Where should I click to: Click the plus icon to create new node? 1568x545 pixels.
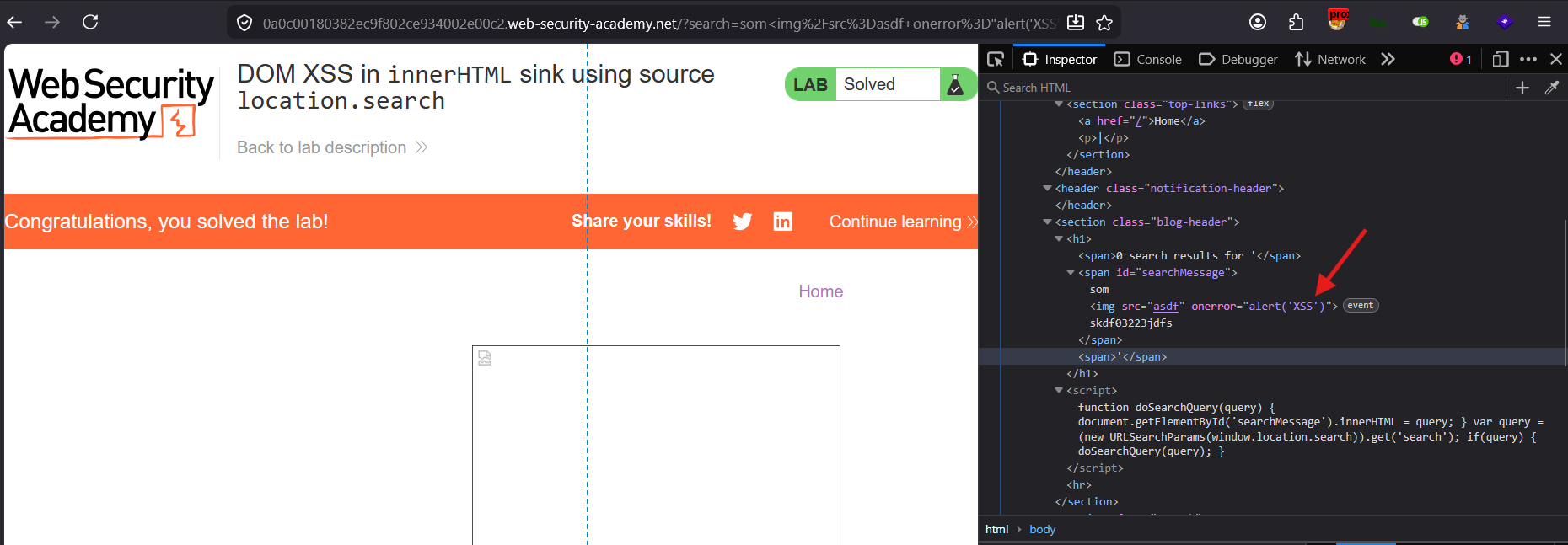(x=1522, y=88)
